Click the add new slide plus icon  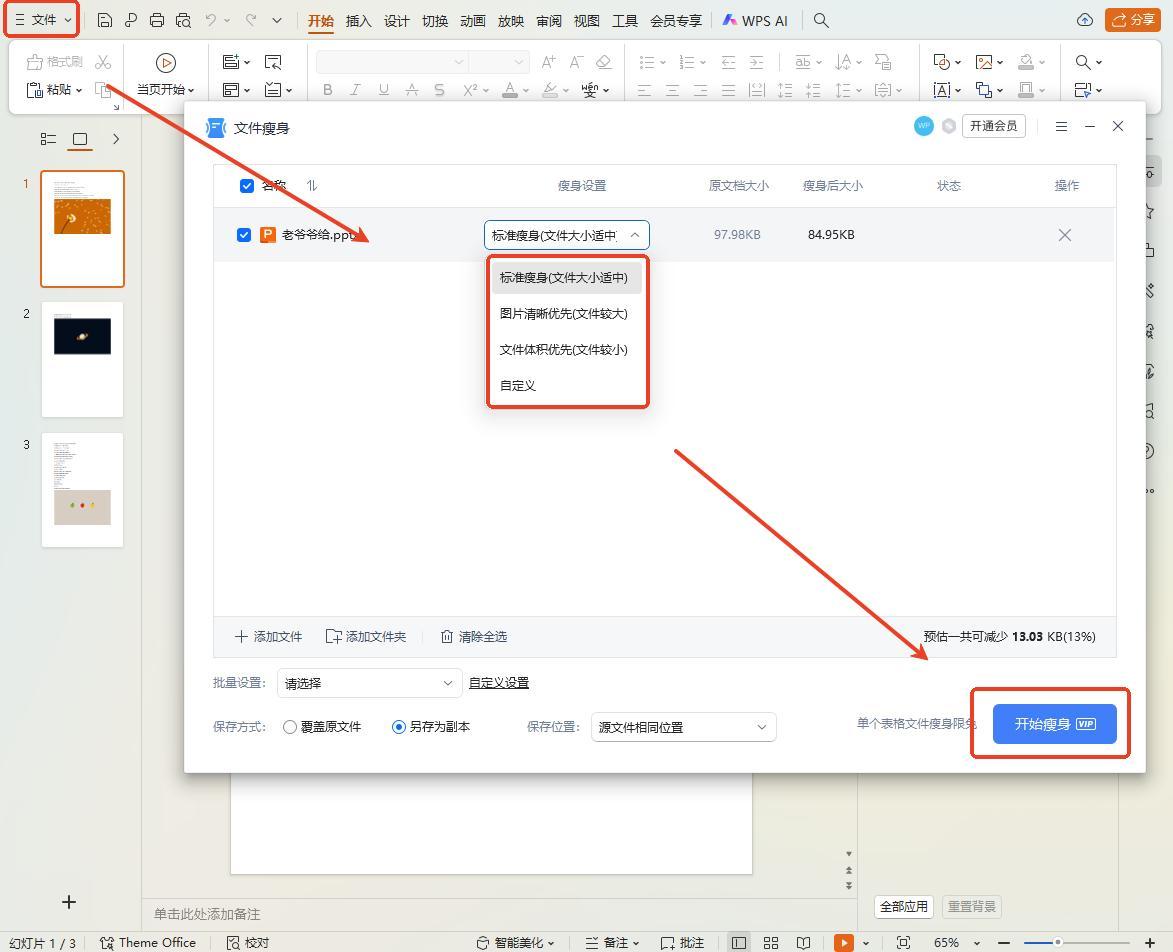(x=69, y=902)
